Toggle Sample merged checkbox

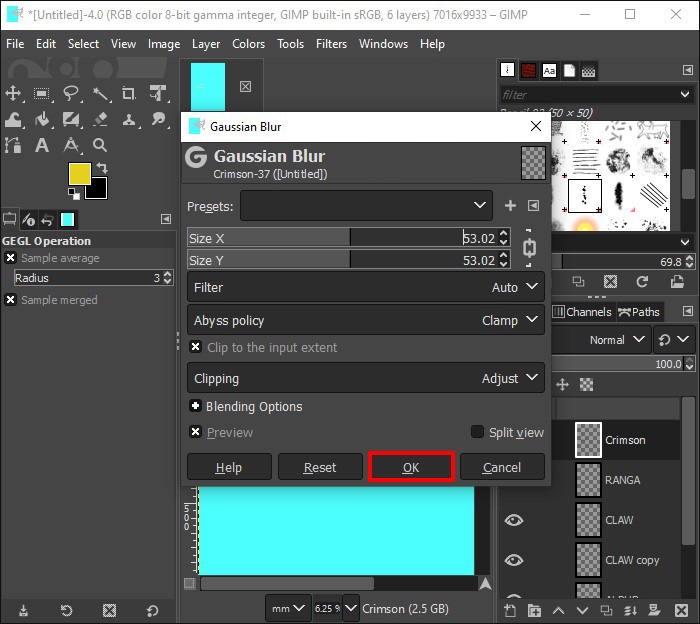10,300
